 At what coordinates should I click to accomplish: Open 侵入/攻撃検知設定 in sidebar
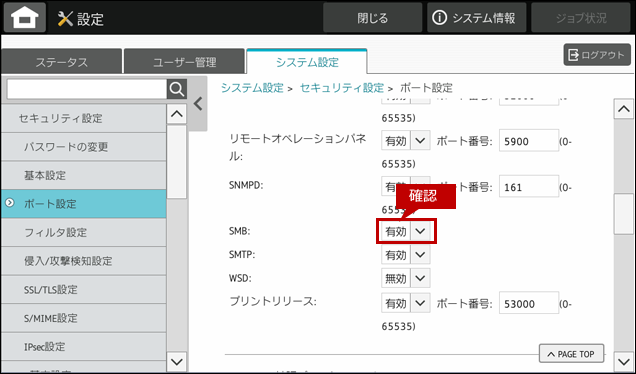tap(84, 261)
